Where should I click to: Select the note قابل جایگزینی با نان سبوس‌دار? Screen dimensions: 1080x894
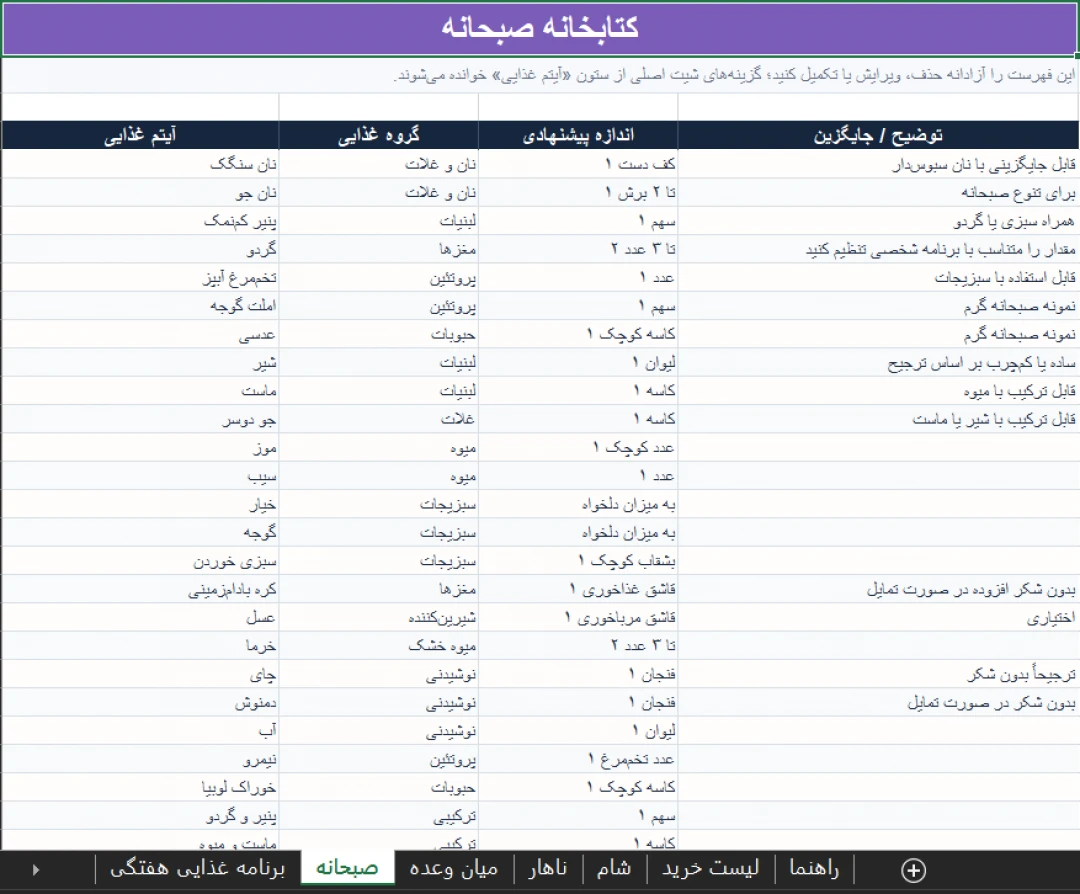coord(878,164)
